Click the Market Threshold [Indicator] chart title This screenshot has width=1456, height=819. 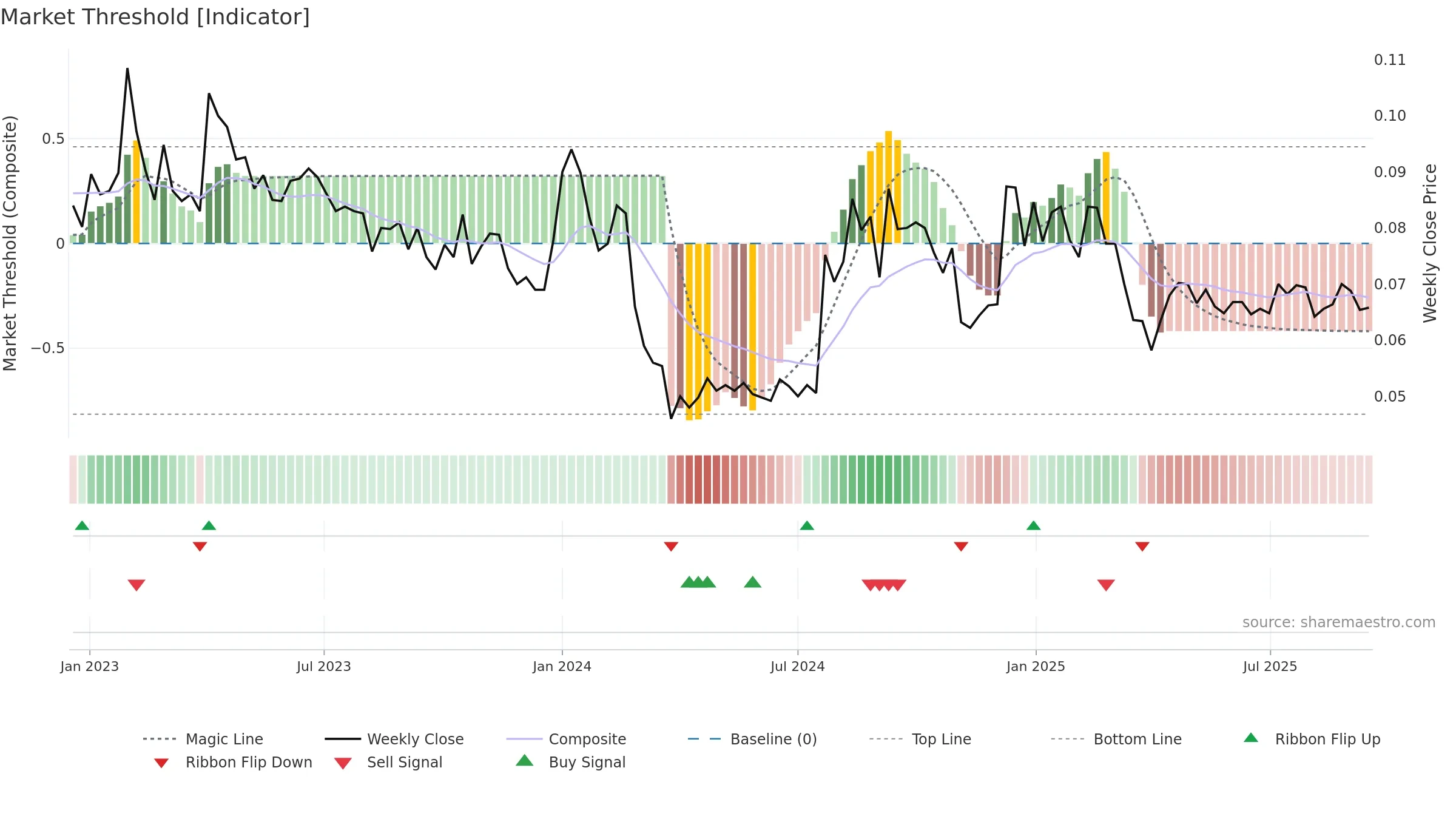(x=155, y=17)
